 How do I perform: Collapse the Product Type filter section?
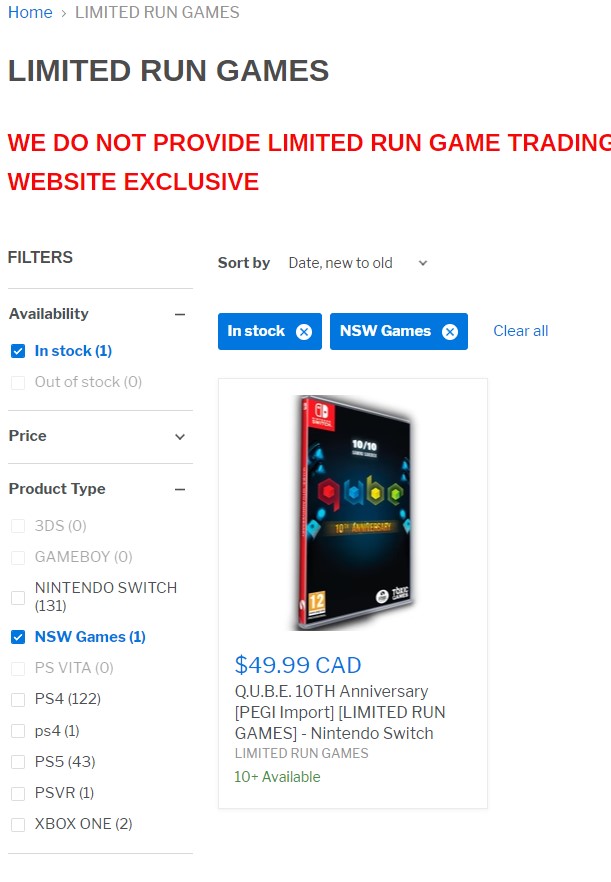point(180,489)
